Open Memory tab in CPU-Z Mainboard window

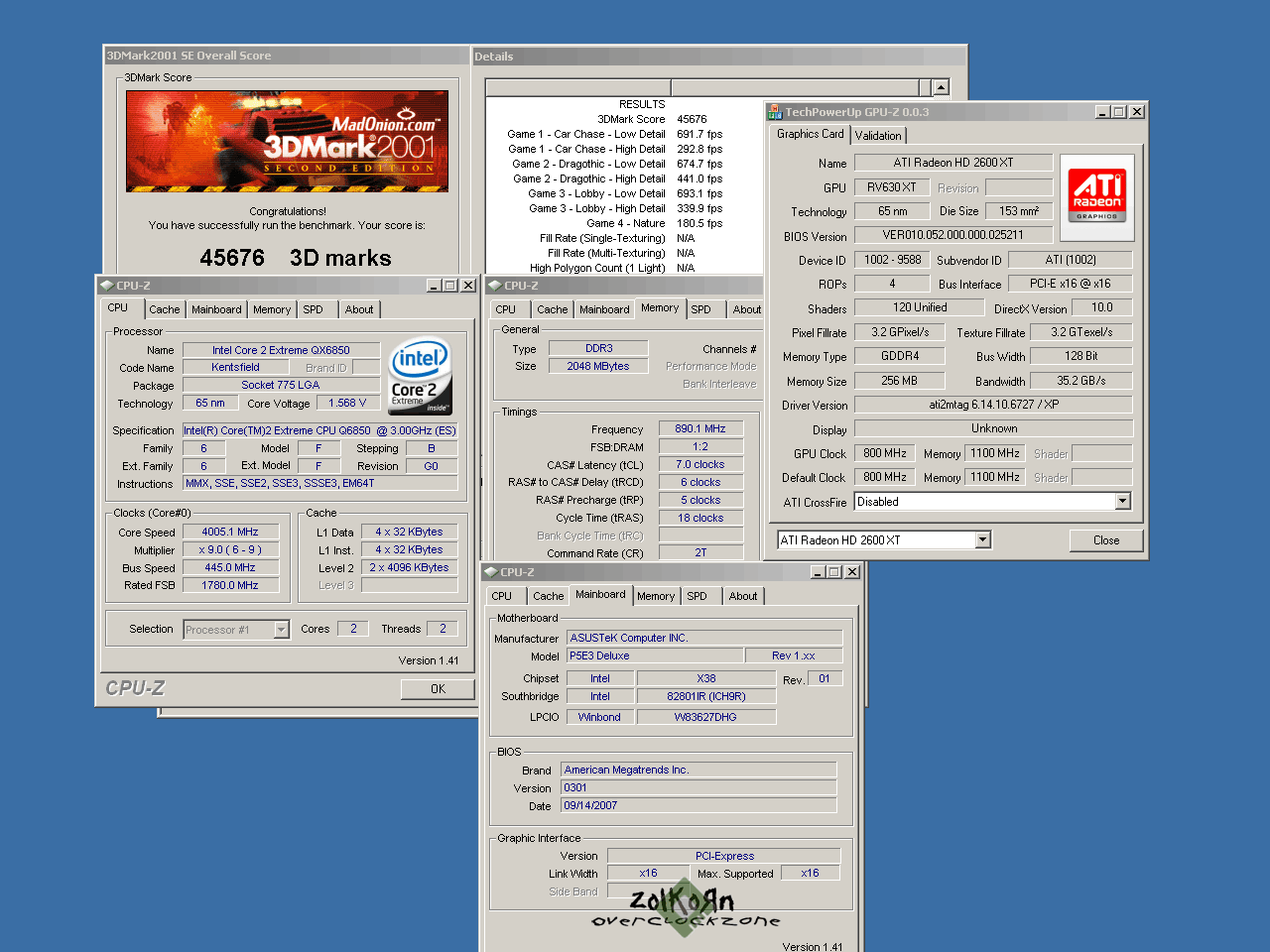click(656, 596)
